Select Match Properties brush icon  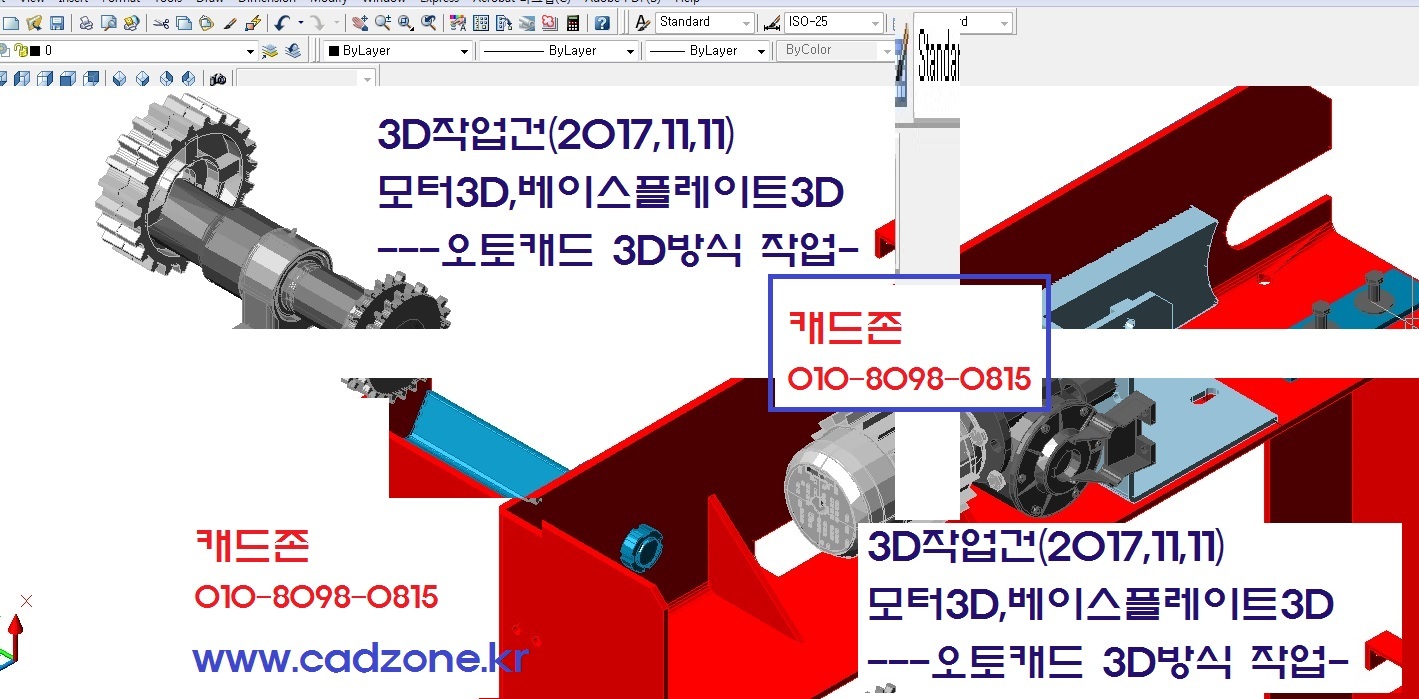229,23
